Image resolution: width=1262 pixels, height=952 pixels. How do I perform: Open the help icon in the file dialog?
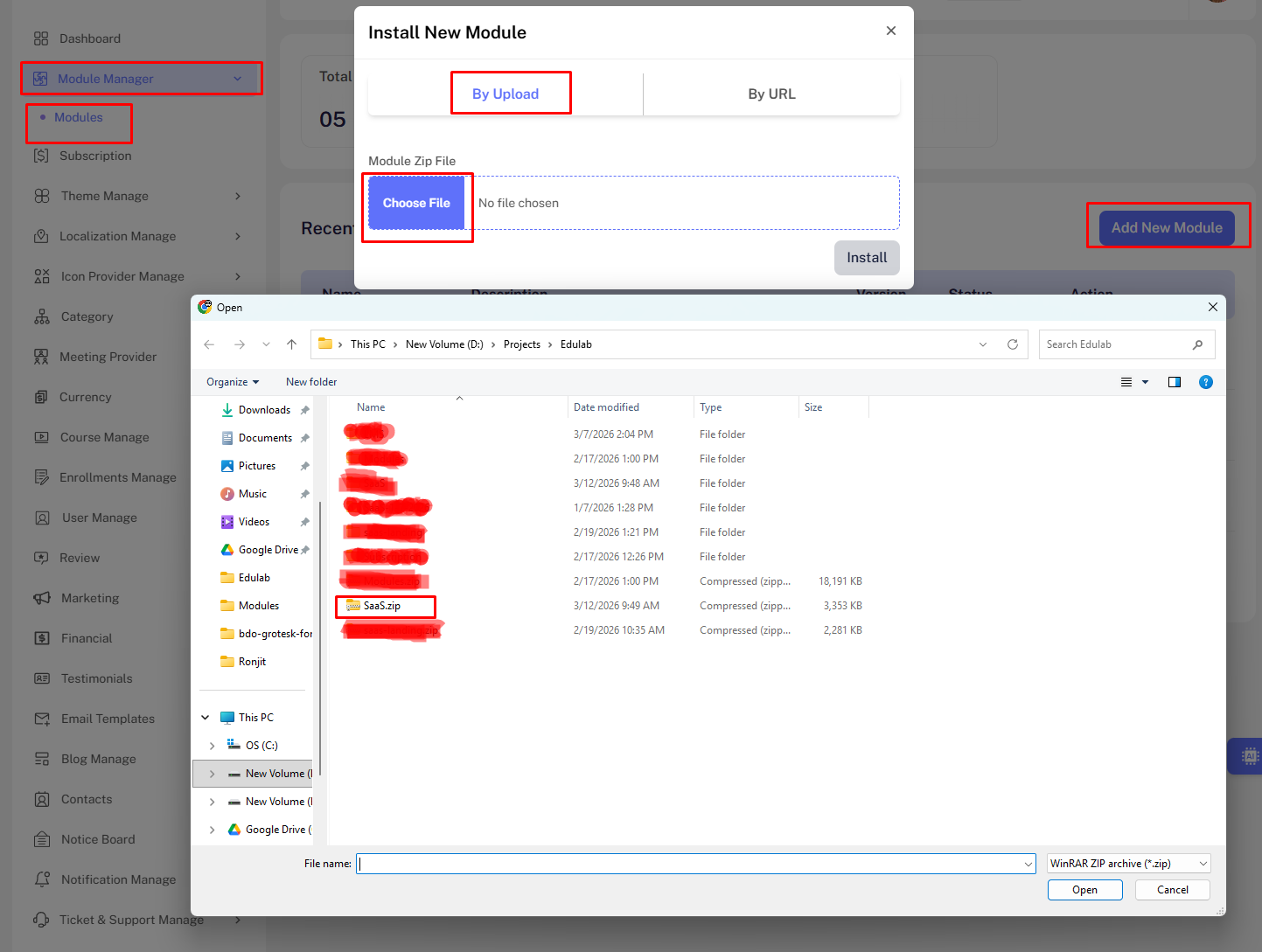1206,382
